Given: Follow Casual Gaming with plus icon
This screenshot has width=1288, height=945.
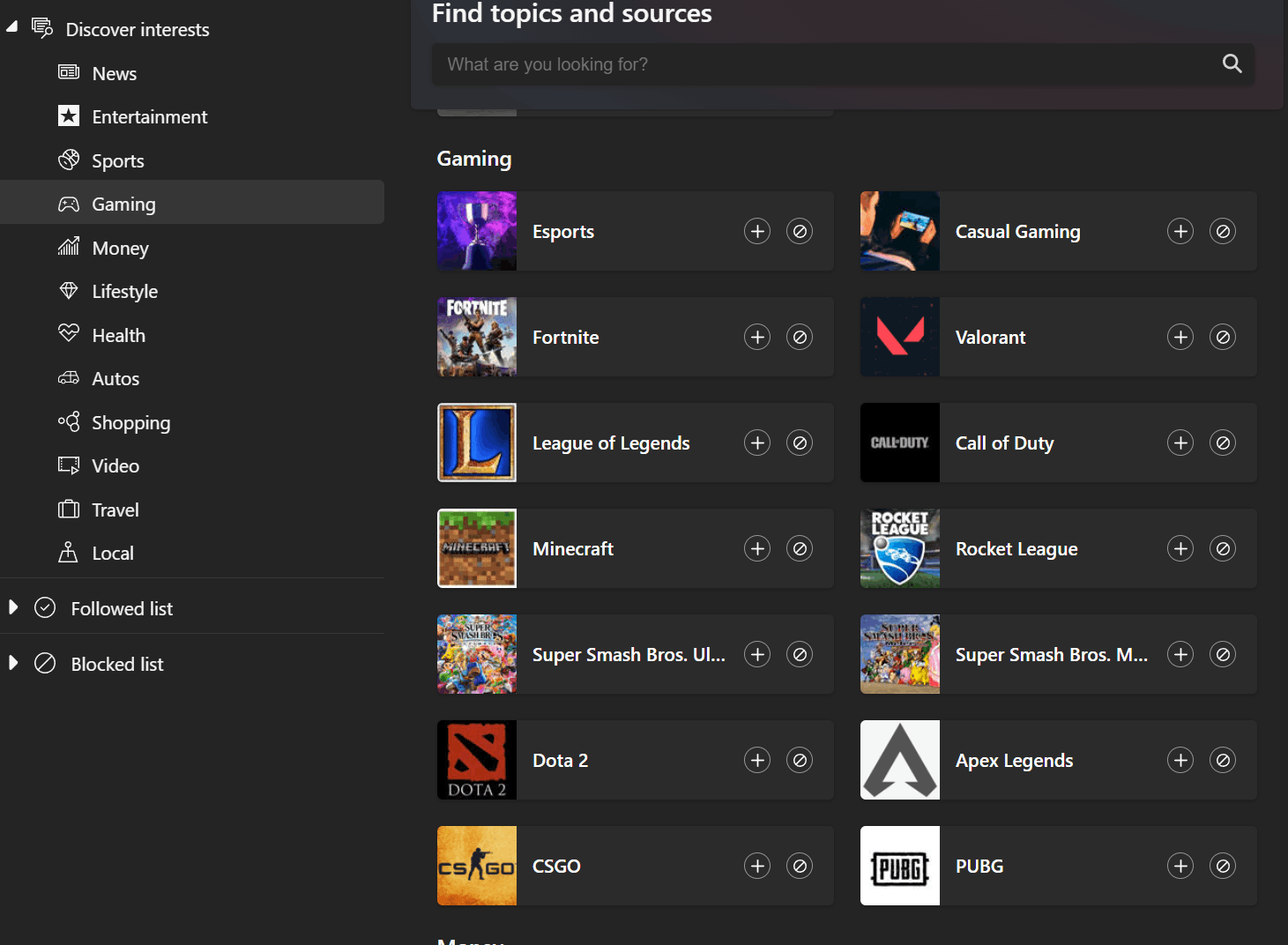Looking at the screenshot, I should point(1180,231).
